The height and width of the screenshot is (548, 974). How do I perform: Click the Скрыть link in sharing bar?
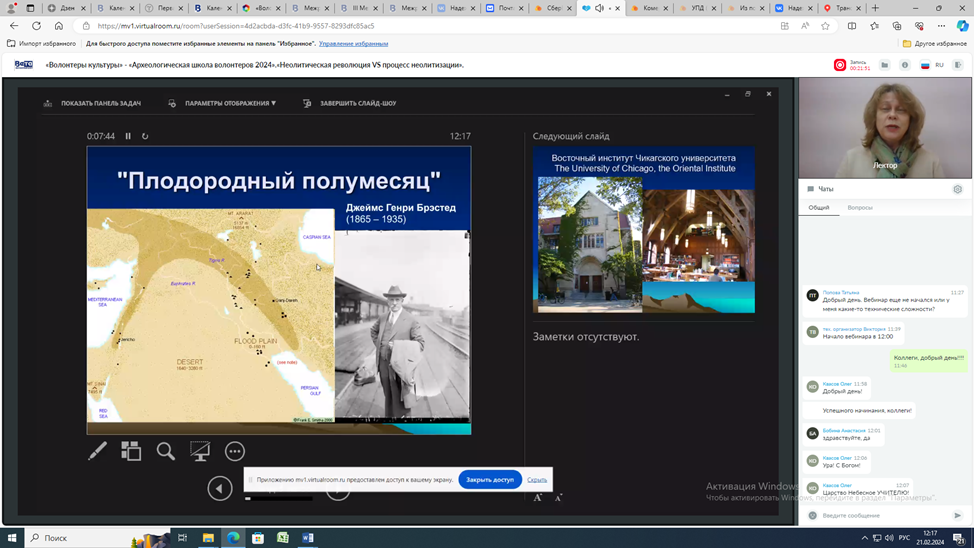pyautogui.click(x=537, y=480)
